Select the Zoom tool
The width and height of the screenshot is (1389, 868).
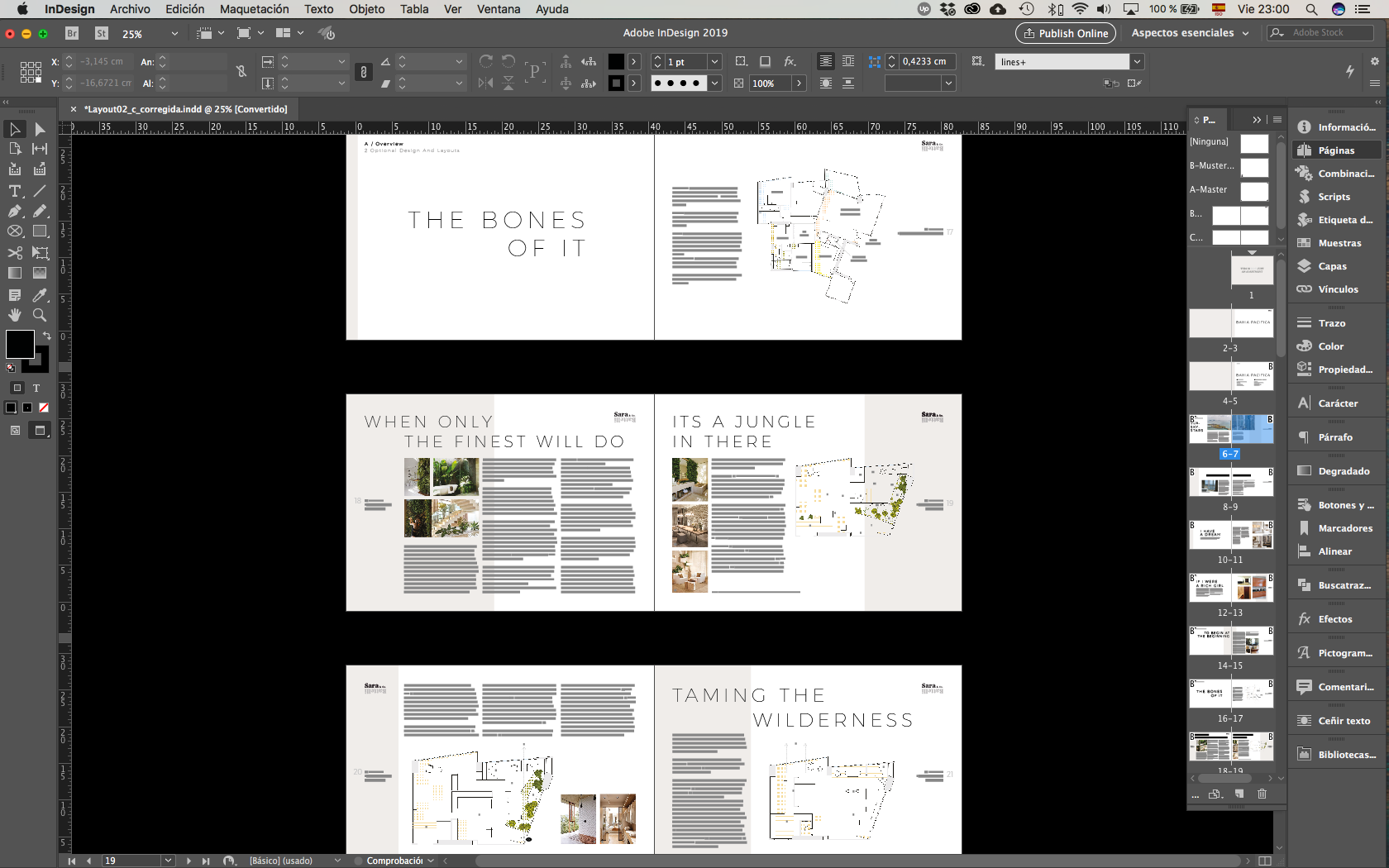(40, 315)
